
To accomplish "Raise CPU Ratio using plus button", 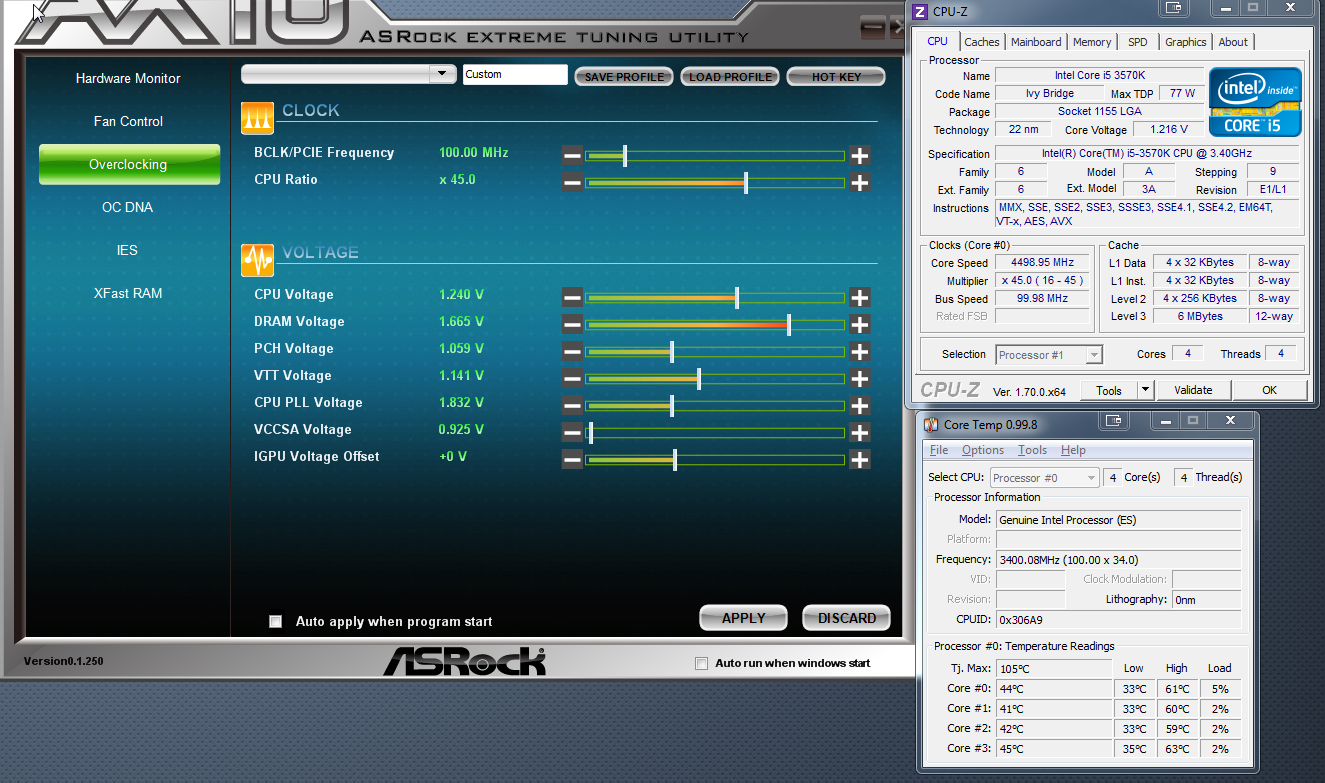I will click(x=859, y=183).
